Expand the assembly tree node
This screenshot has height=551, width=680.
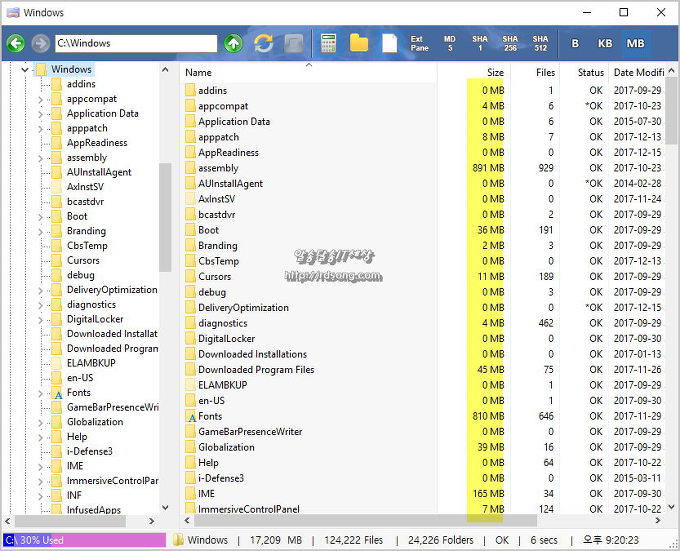tap(40, 158)
